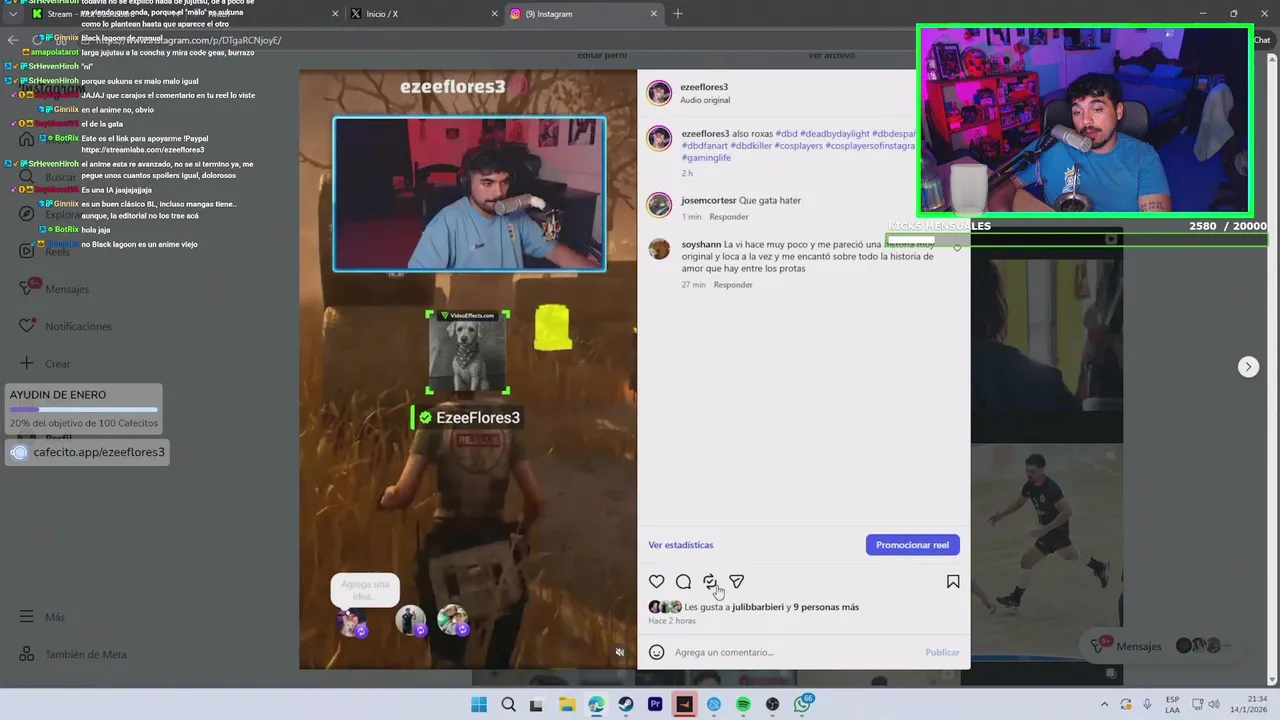Open the floating Mensajes panel

click(x=1160, y=646)
